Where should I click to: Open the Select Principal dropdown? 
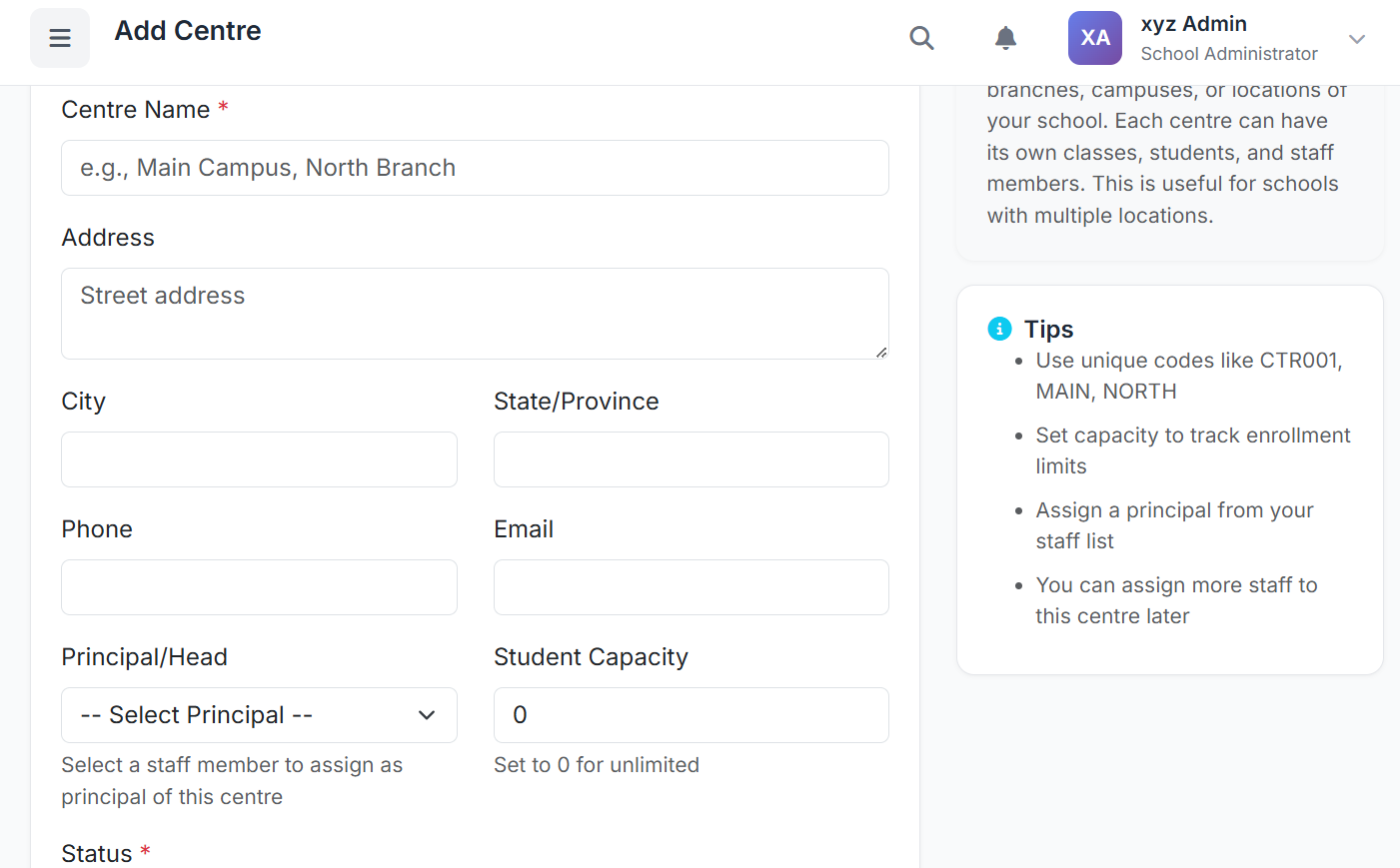click(259, 715)
